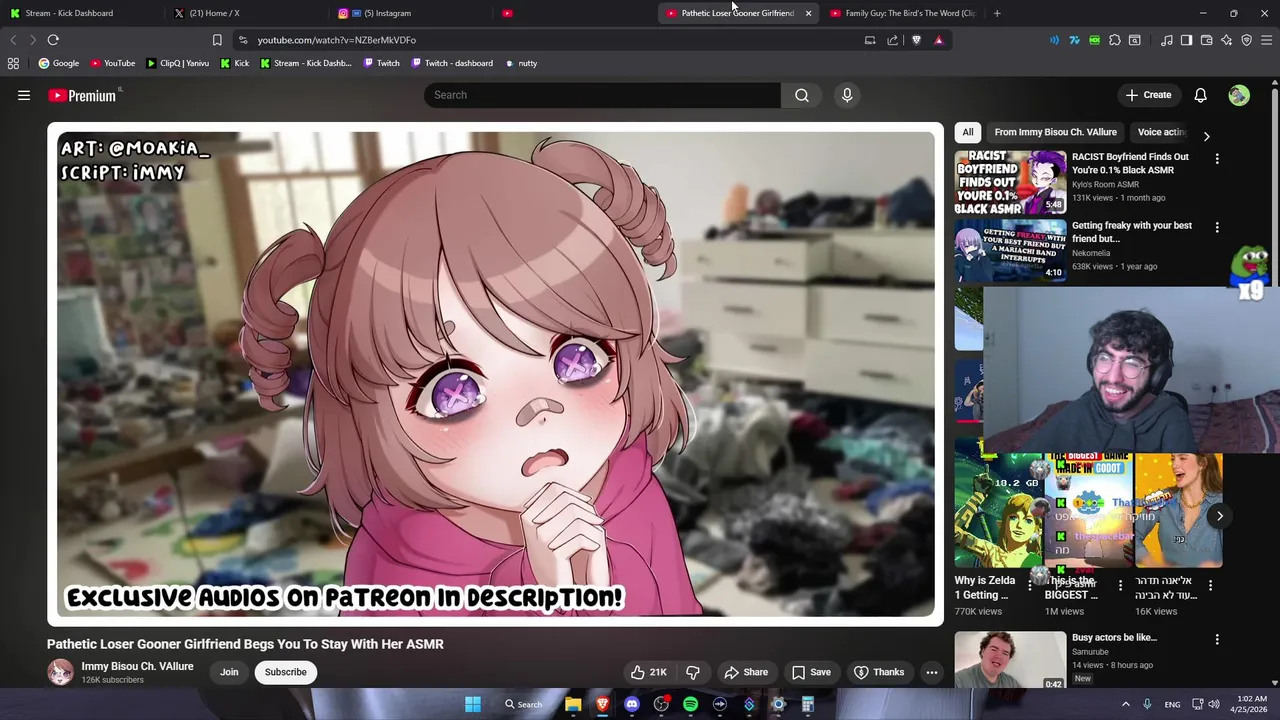Open Windows Start menu

point(473,704)
